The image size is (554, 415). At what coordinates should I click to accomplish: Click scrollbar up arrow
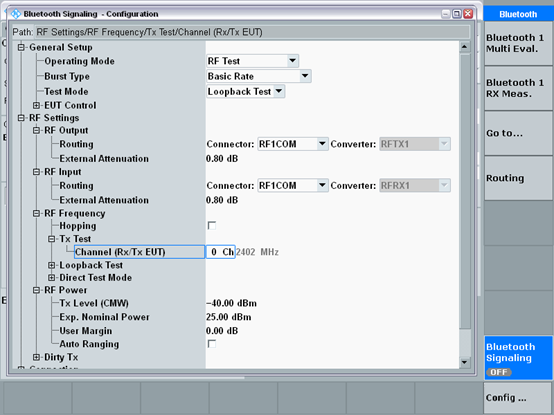click(x=465, y=47)
